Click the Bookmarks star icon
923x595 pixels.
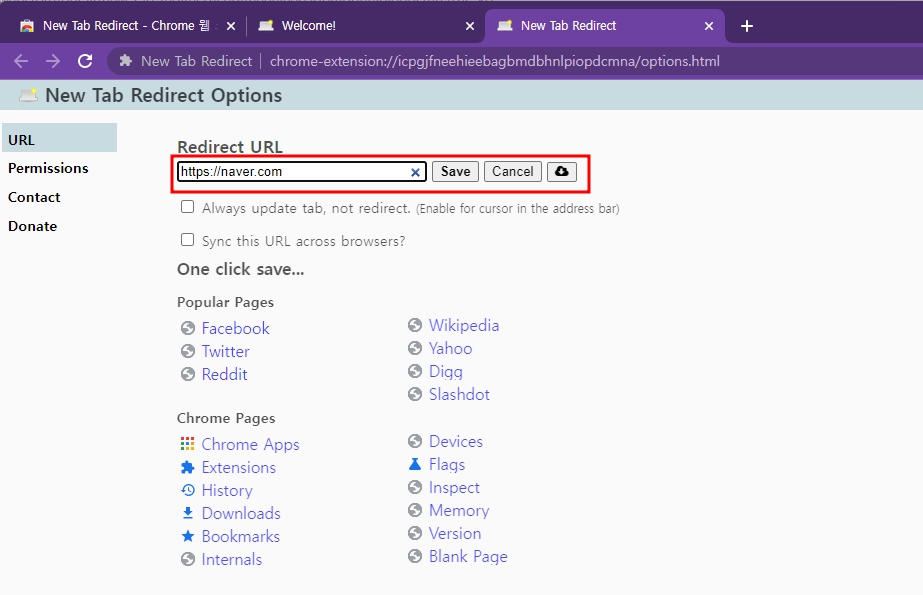point(188,536)
